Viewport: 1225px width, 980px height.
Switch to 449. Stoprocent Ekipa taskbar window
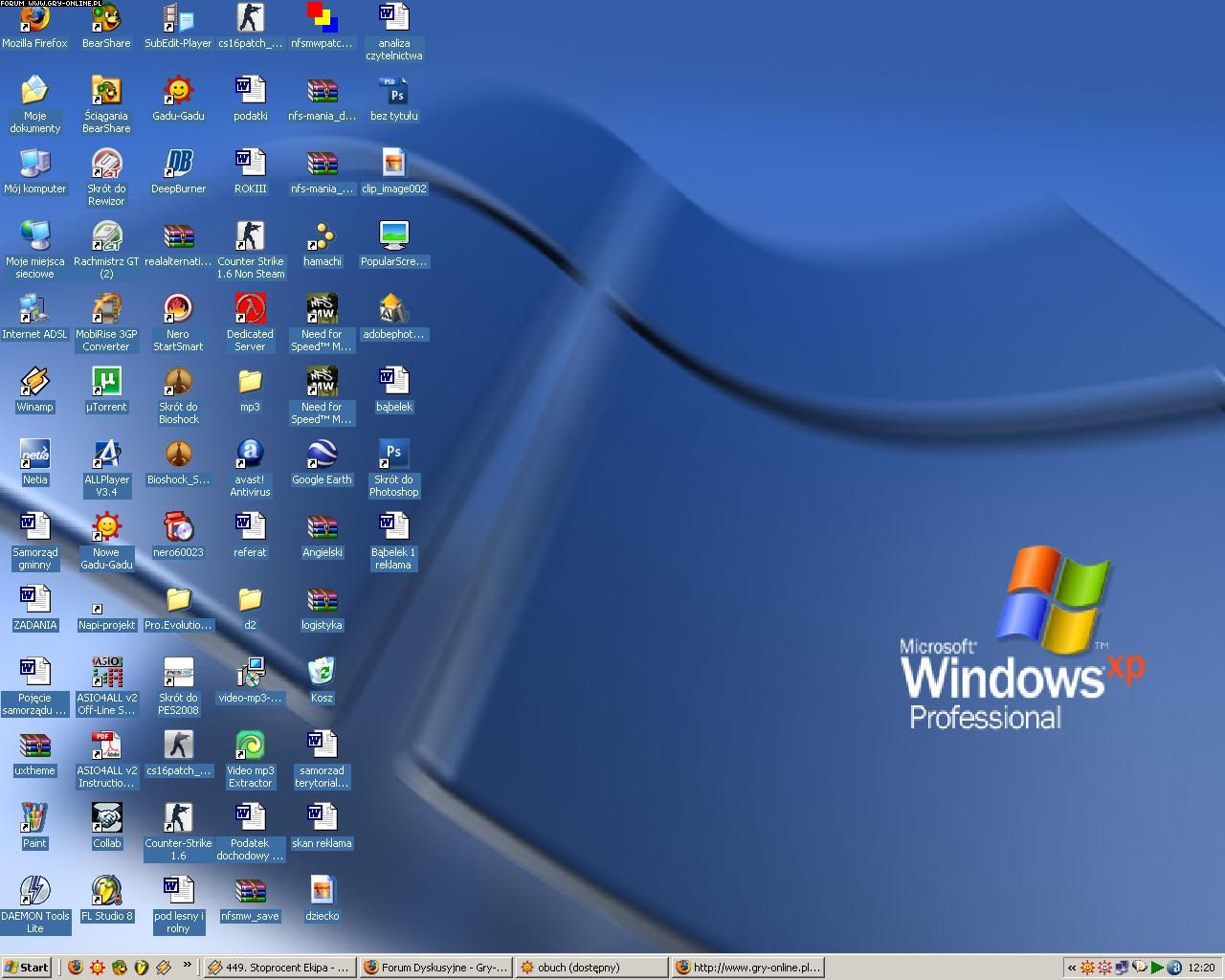[x=279, y=967]
